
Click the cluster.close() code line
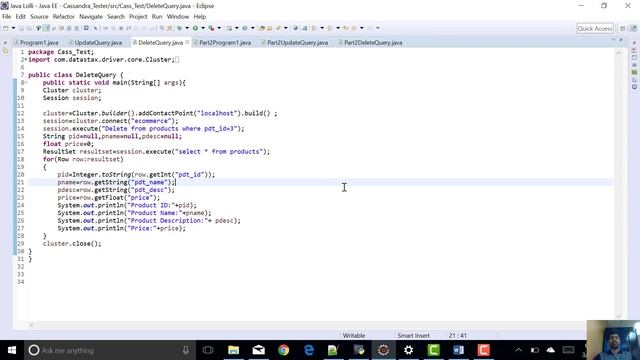point(72,244)
